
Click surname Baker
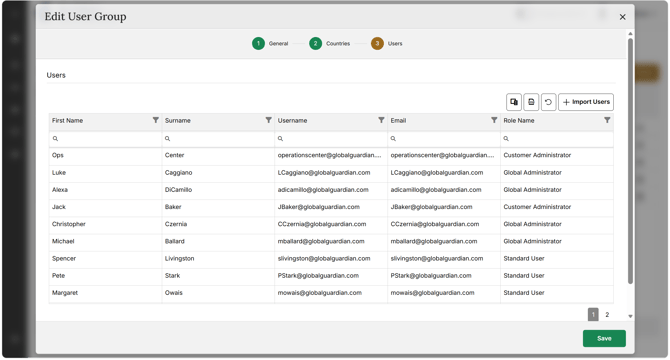(x=173, y=207)
